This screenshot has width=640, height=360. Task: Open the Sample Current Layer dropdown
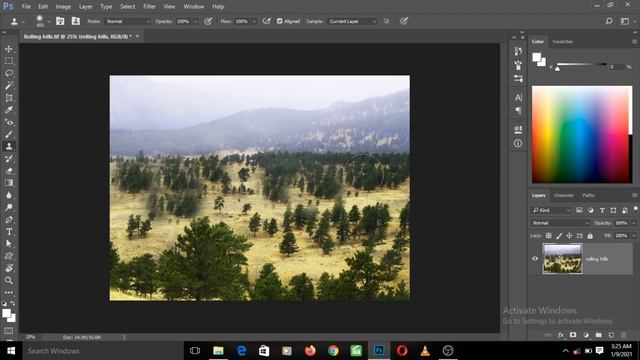point(353,21)
